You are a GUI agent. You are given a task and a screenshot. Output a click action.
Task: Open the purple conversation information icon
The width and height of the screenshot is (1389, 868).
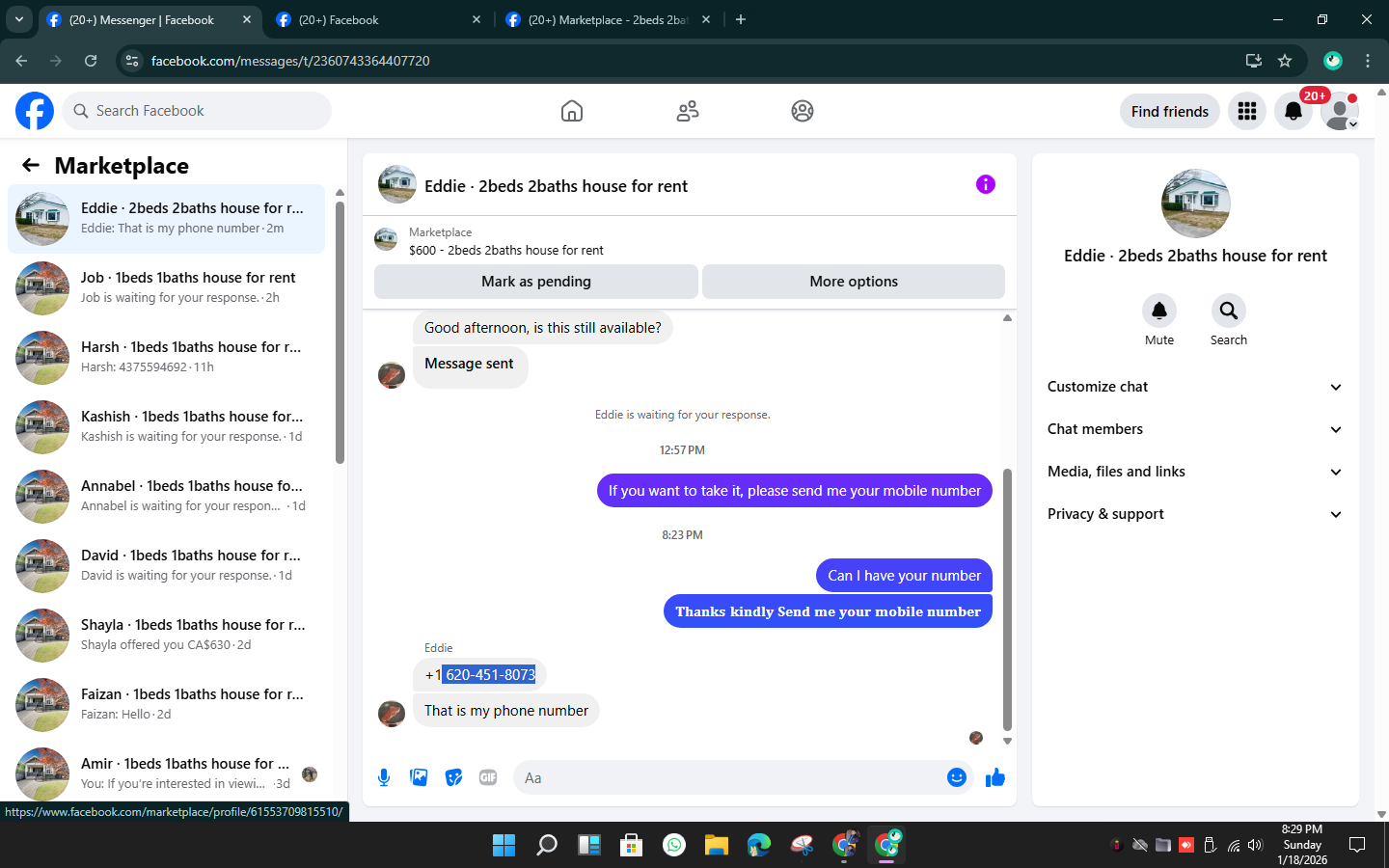click(x=985, y=184)
